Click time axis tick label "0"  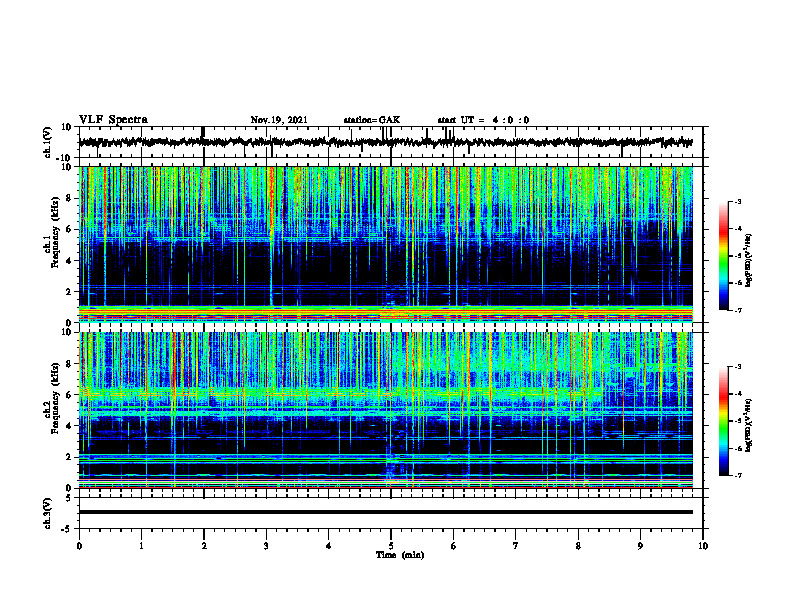click(79, 546)
